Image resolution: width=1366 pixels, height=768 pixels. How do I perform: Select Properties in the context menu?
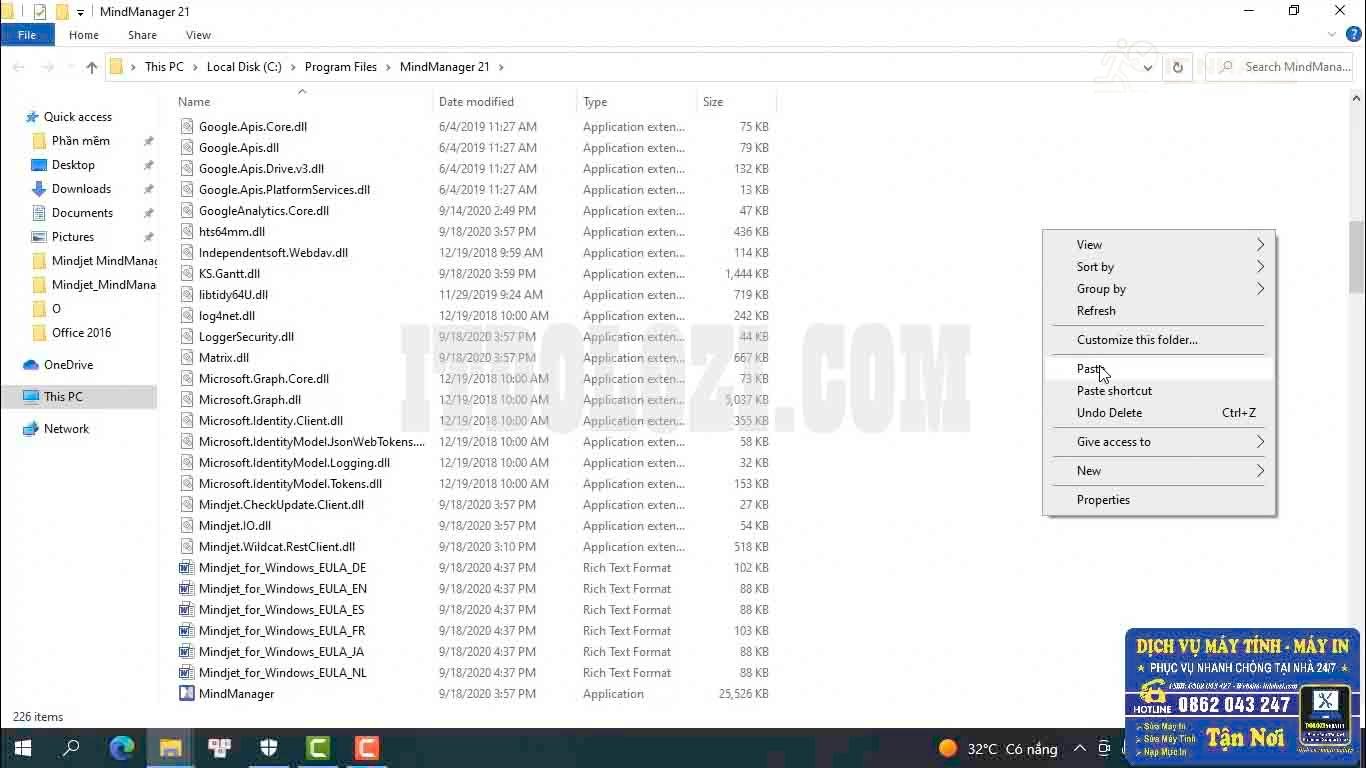[x=1103, y=500]
